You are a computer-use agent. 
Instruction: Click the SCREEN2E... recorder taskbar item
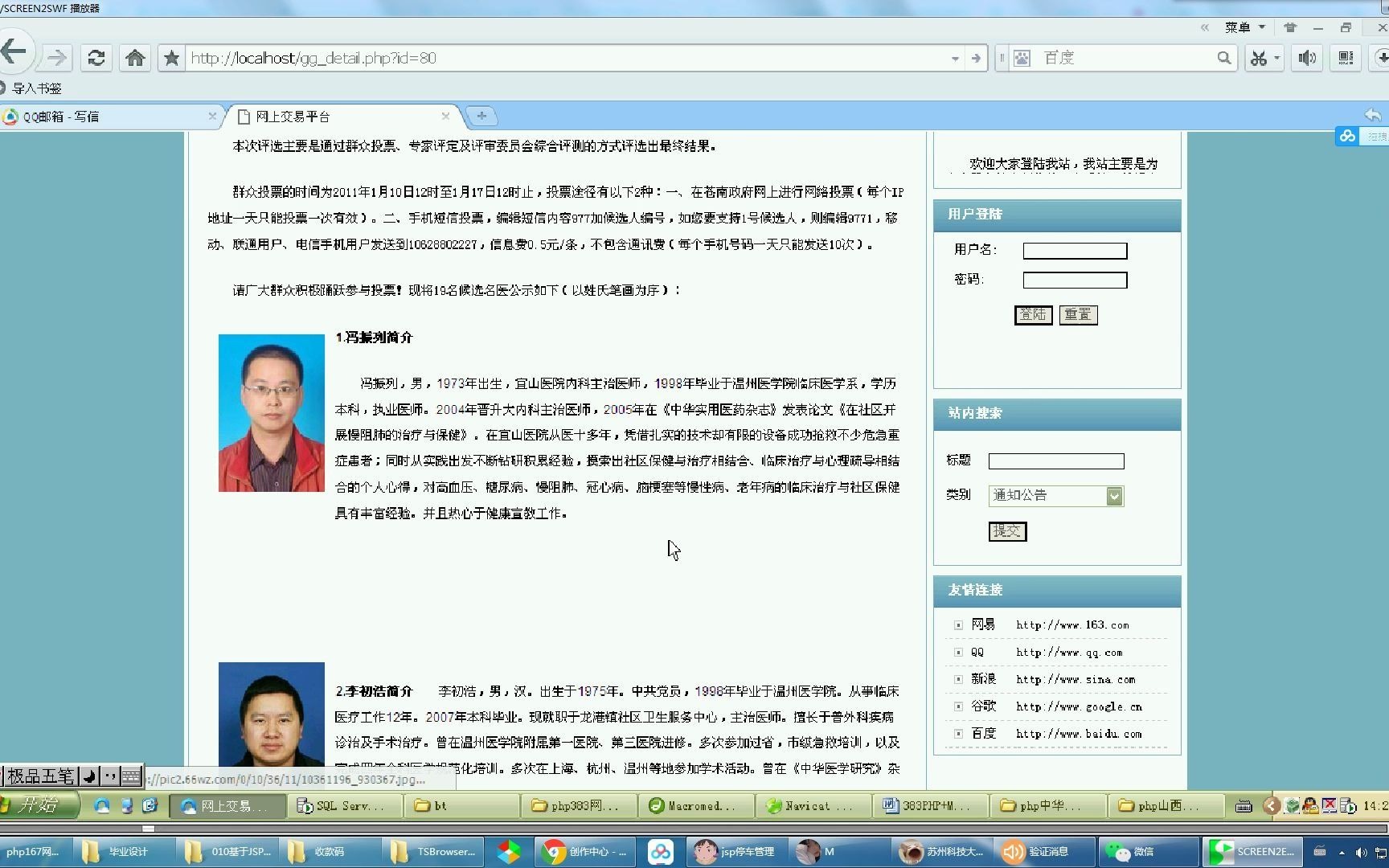coord(1252,852)
